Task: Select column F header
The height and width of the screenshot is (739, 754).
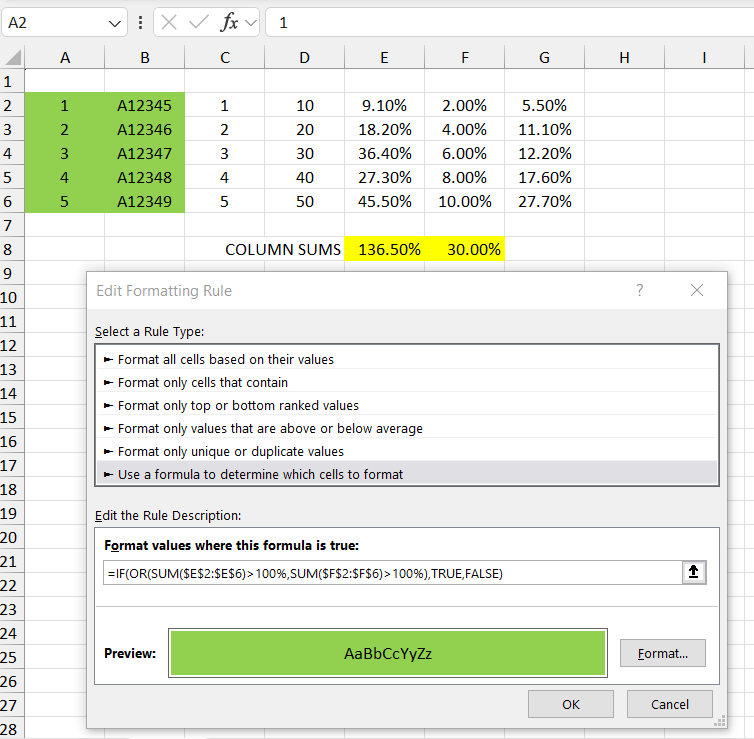Action: [x=465, y=58]
